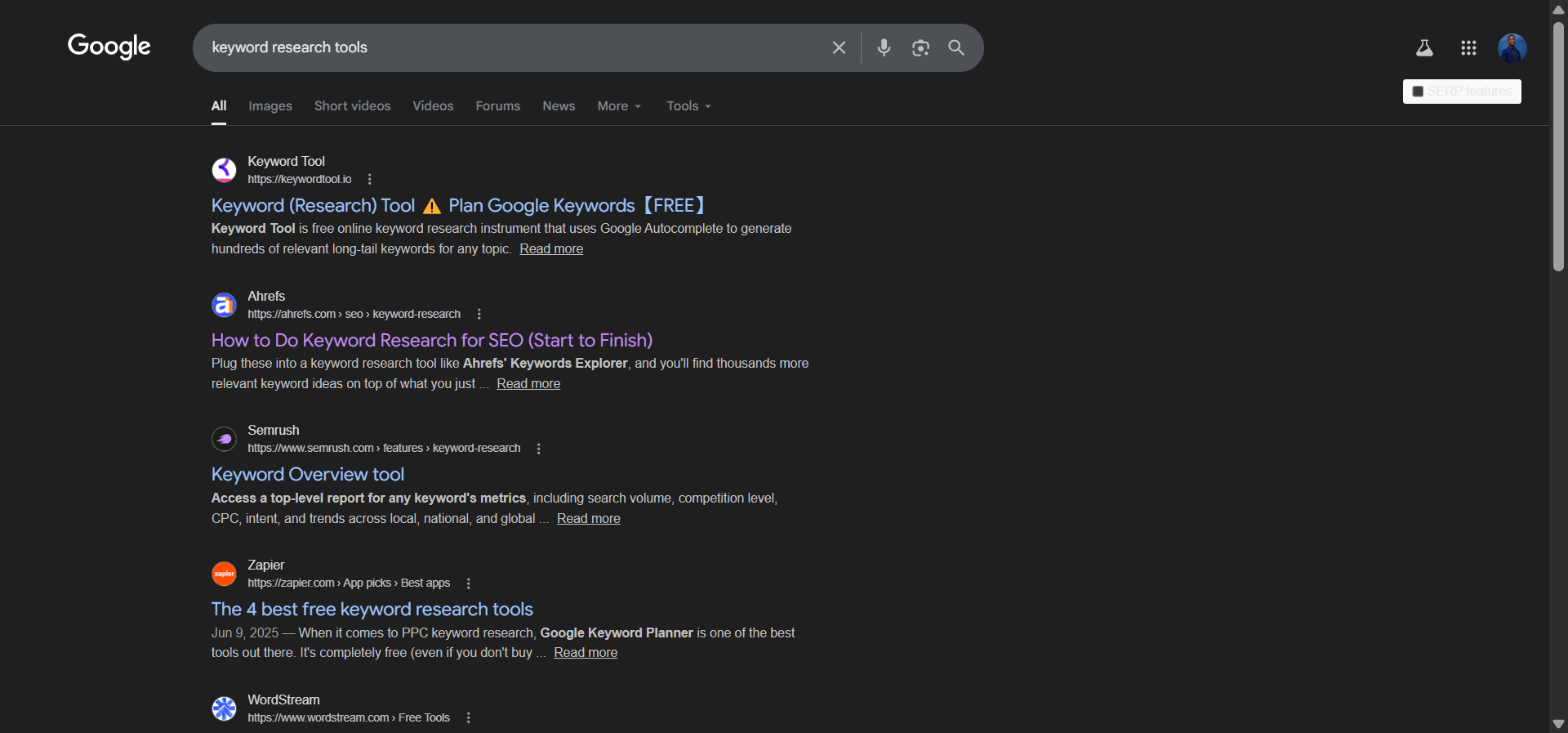The height and width of the screenshot is (733, 1568).
Task: Open Keyword (Research) Tool result title
Action: (x=458, y=206)
